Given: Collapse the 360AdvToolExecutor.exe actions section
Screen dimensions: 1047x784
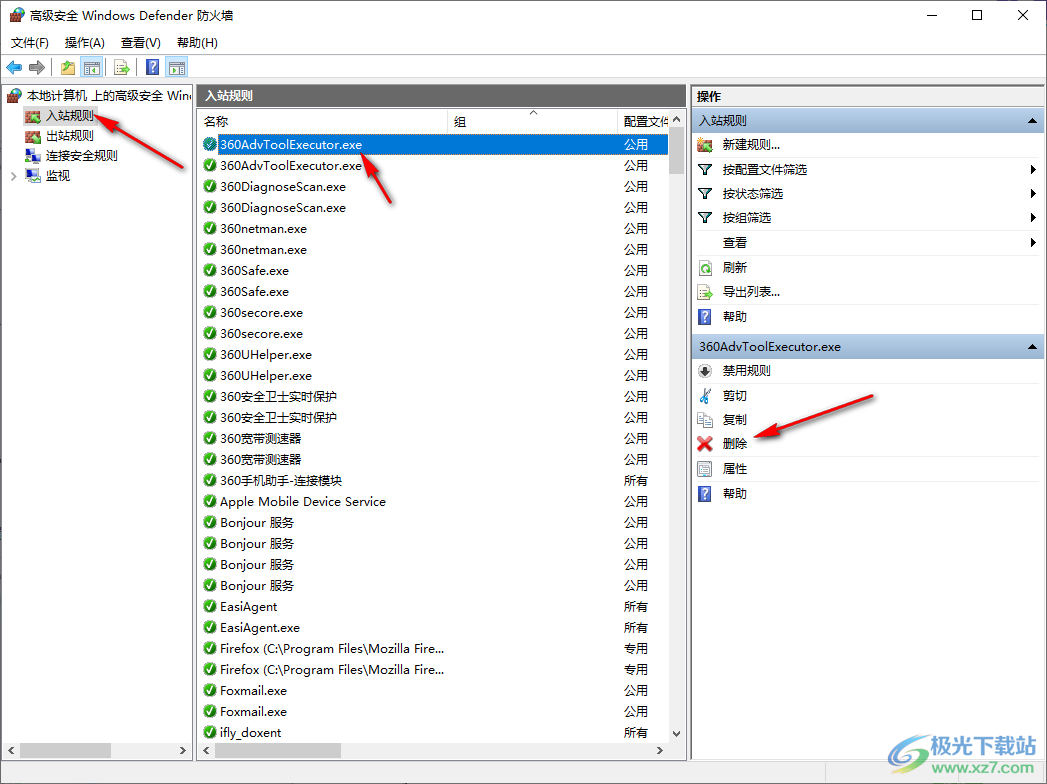Looking at the screenshot, I should [x=1032, y=347].
